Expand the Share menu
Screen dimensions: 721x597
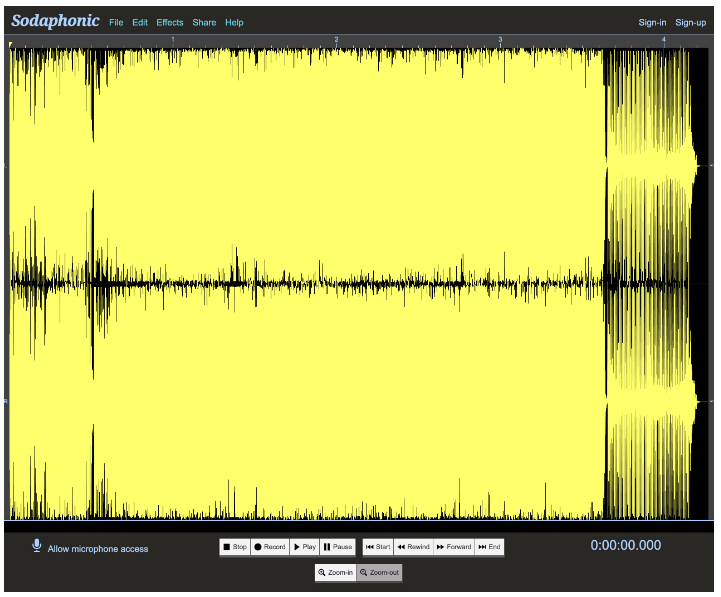coord(204,22)
